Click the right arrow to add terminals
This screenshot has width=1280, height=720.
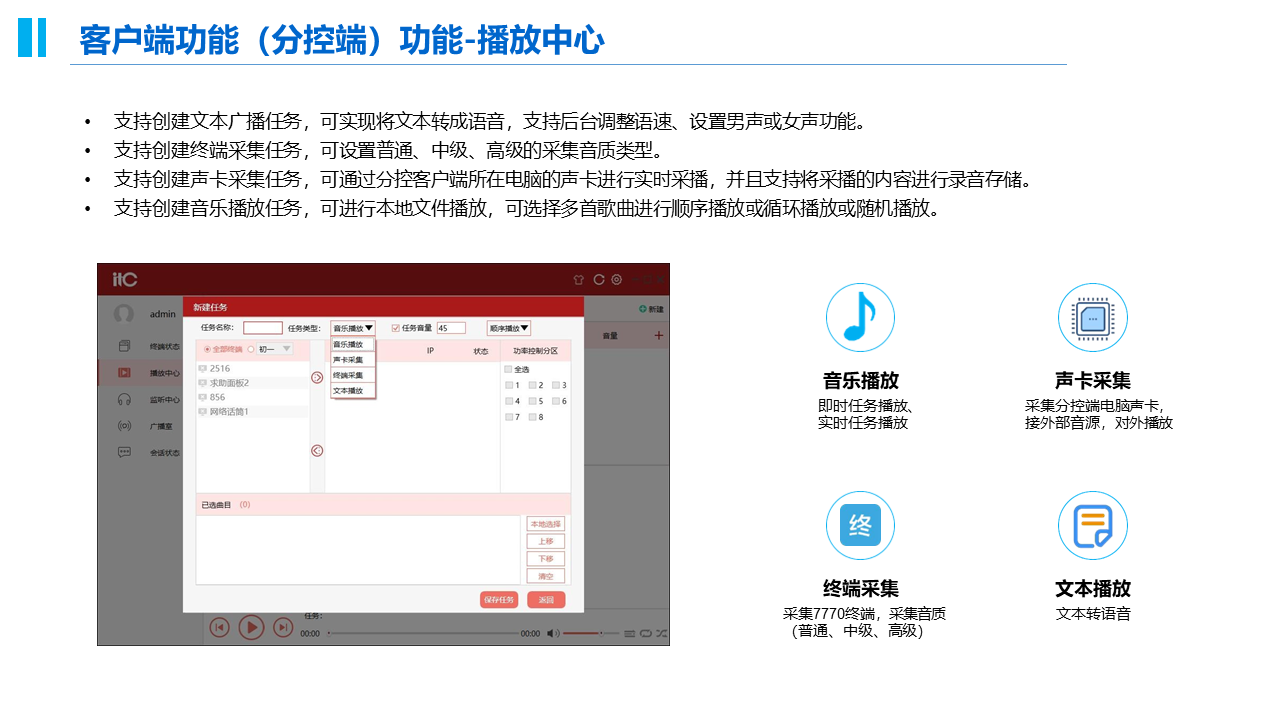pos(317,377)
